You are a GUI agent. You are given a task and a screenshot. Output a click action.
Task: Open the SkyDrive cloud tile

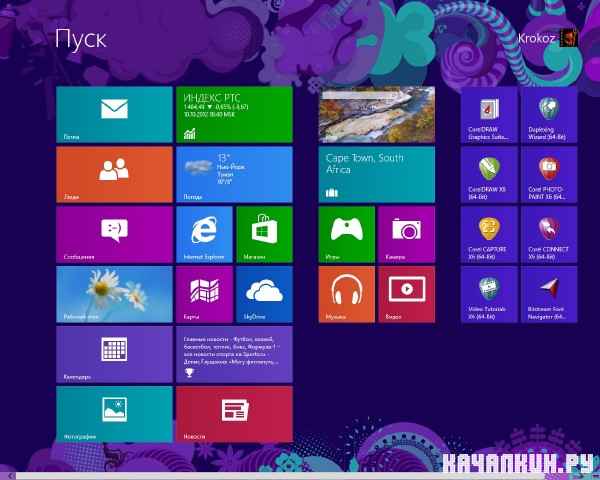pos(264,294)
